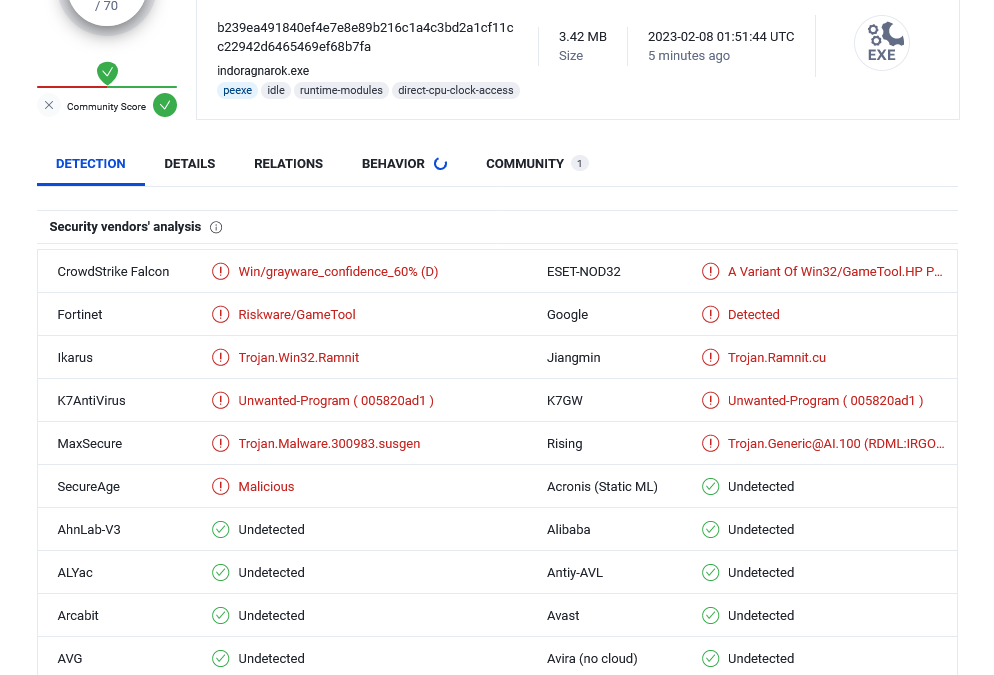Click the alert icon for Ikarus detection
Image resolution: width=994 pixels, height=675 pixels.
[x=221, y=358]
